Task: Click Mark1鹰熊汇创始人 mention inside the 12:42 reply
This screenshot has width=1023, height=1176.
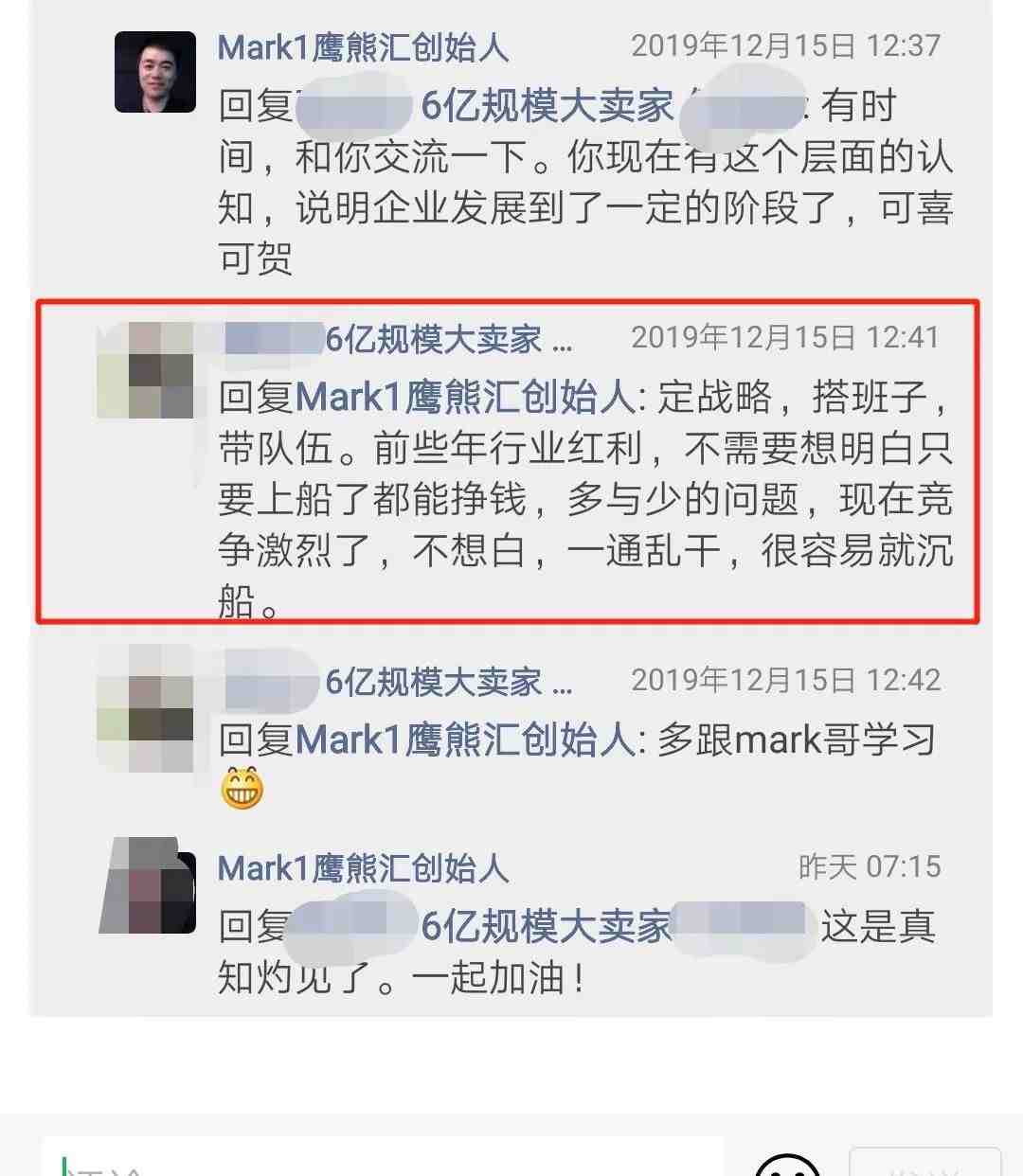Action: click(465, 740)
